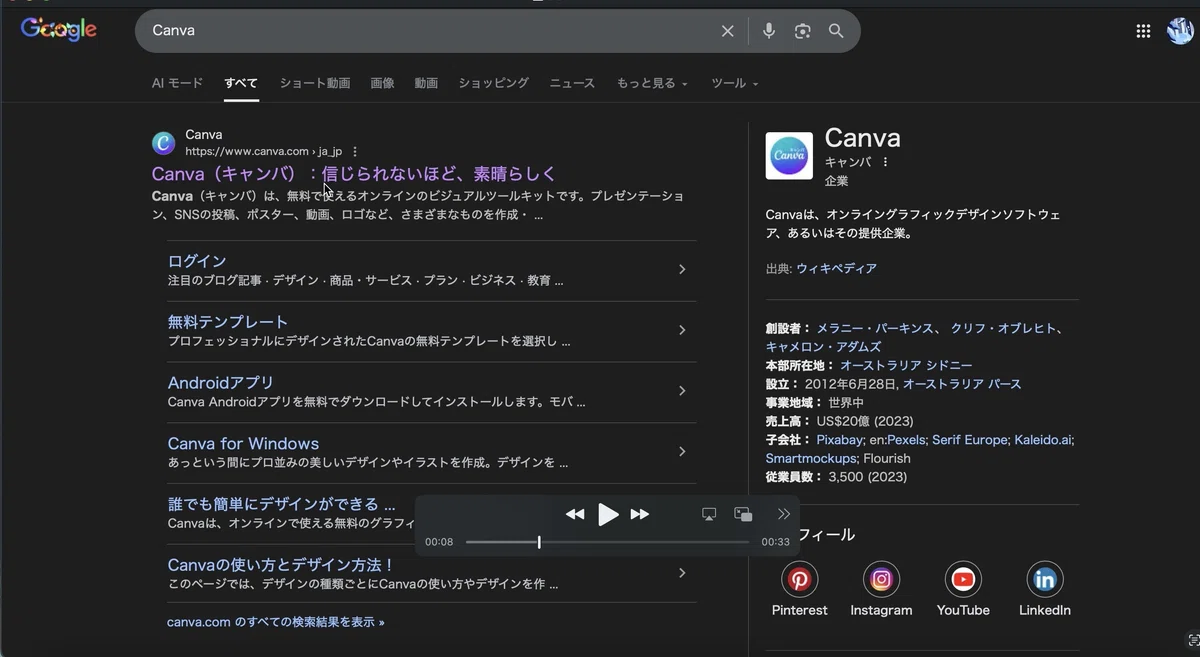
Task: Open Canvaの使い方とデザイン方法！ link
Action: click(x=281, y=565)
